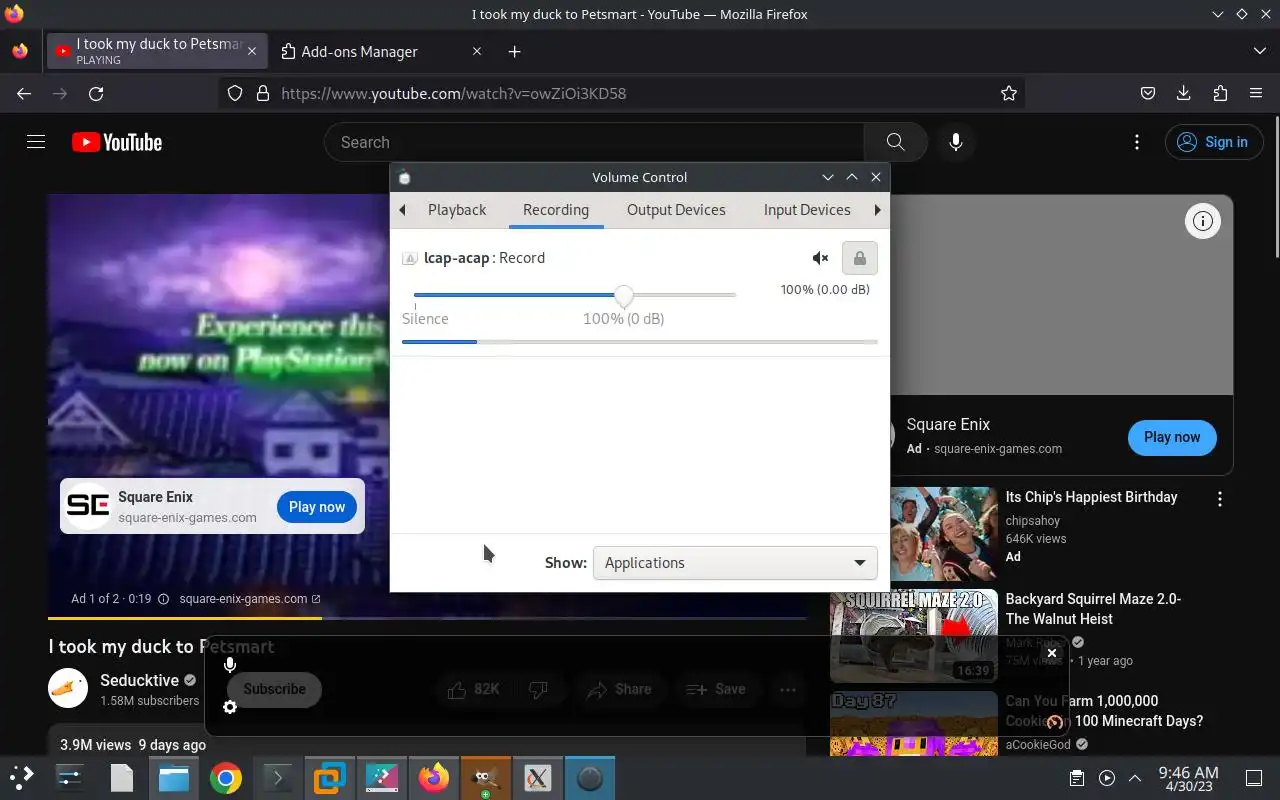Close the YouTube browser tab
This screenshot has height=800, width=1280.
click(252, 51)
